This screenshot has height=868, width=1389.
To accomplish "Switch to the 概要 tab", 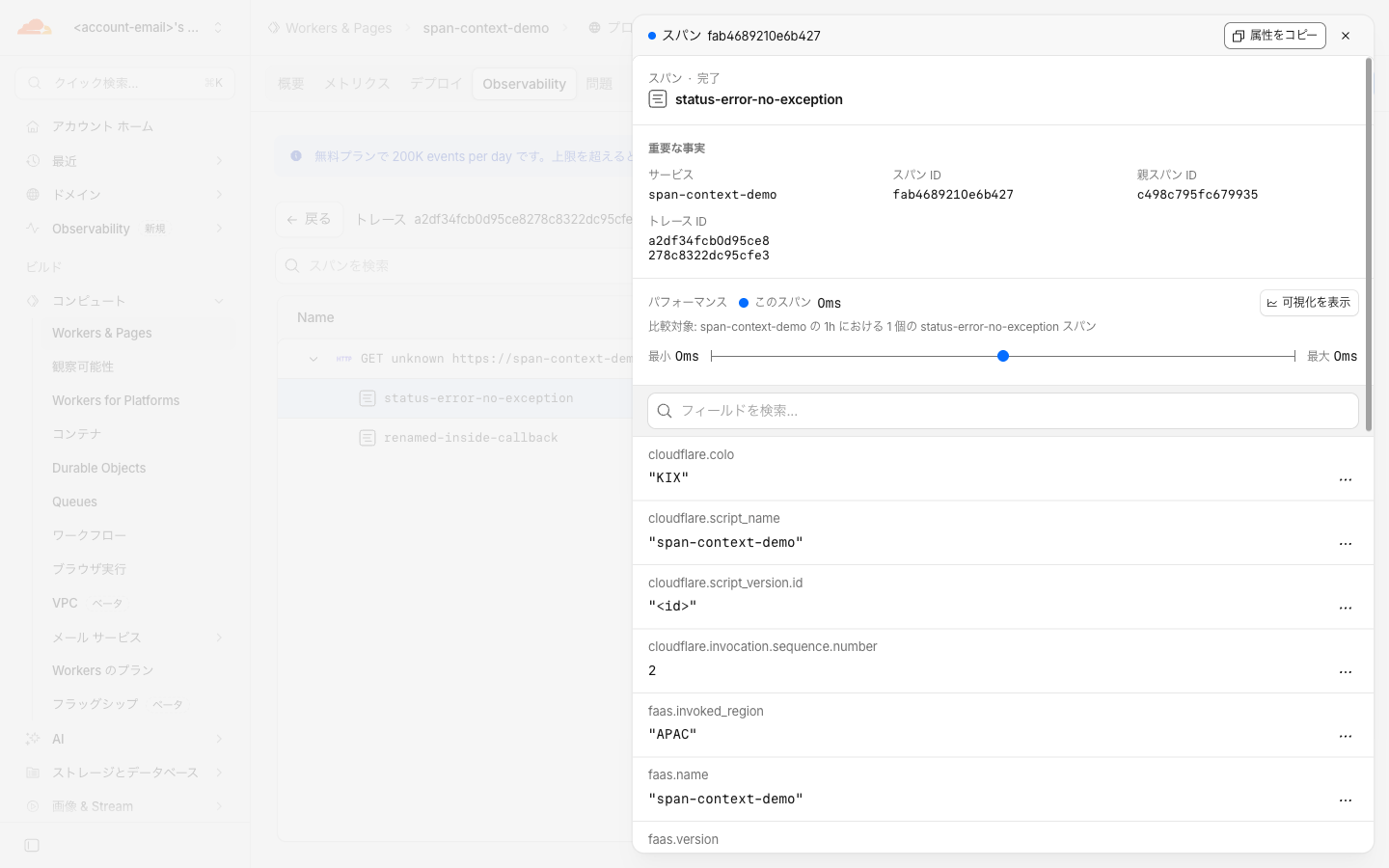I will point(290,84).
